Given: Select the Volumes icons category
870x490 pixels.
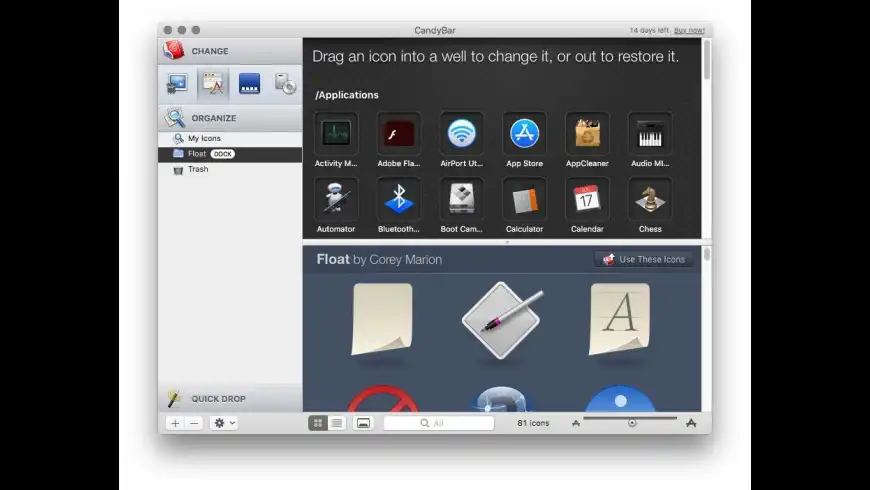Looking at the screenshot, I should click(285, 84).
